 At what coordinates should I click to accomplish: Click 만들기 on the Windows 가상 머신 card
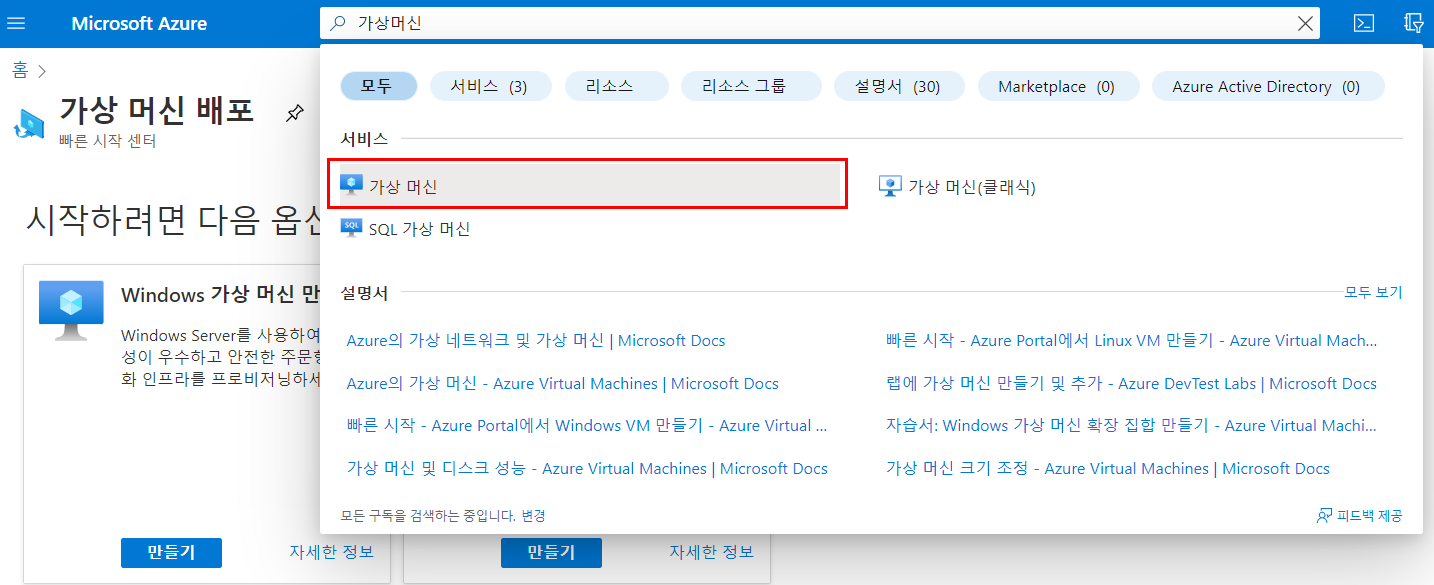(171, 552)
